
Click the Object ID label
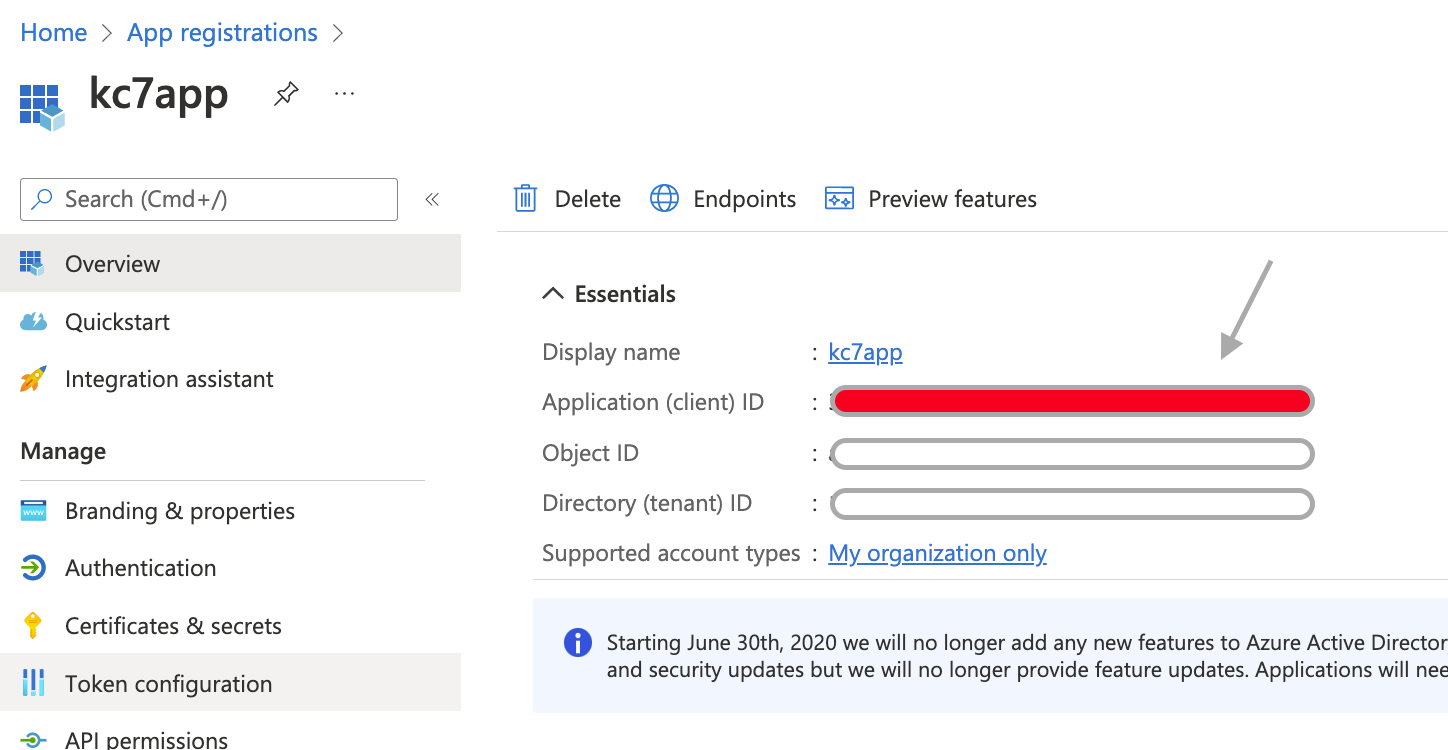590,453
